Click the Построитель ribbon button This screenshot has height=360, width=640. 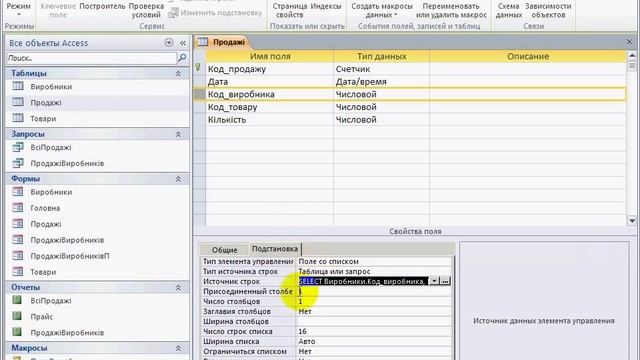point(102,7)
